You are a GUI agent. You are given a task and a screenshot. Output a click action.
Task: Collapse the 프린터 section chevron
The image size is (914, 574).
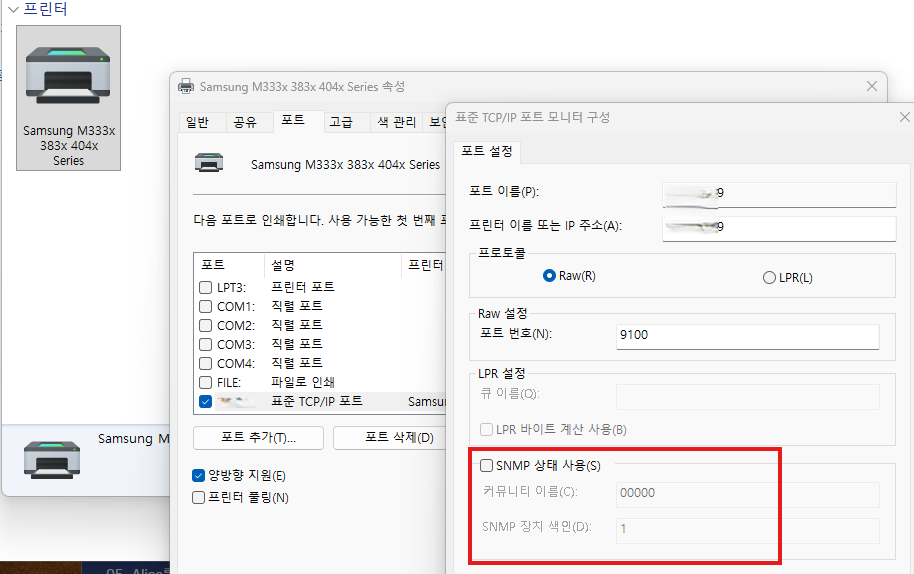click(13, 9)
